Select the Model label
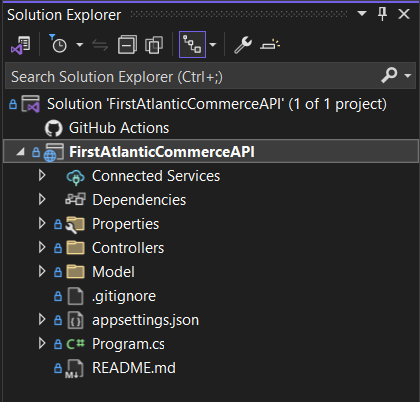Screen dimensions: 420x402 pyautogui.click(x=113, y=272)
